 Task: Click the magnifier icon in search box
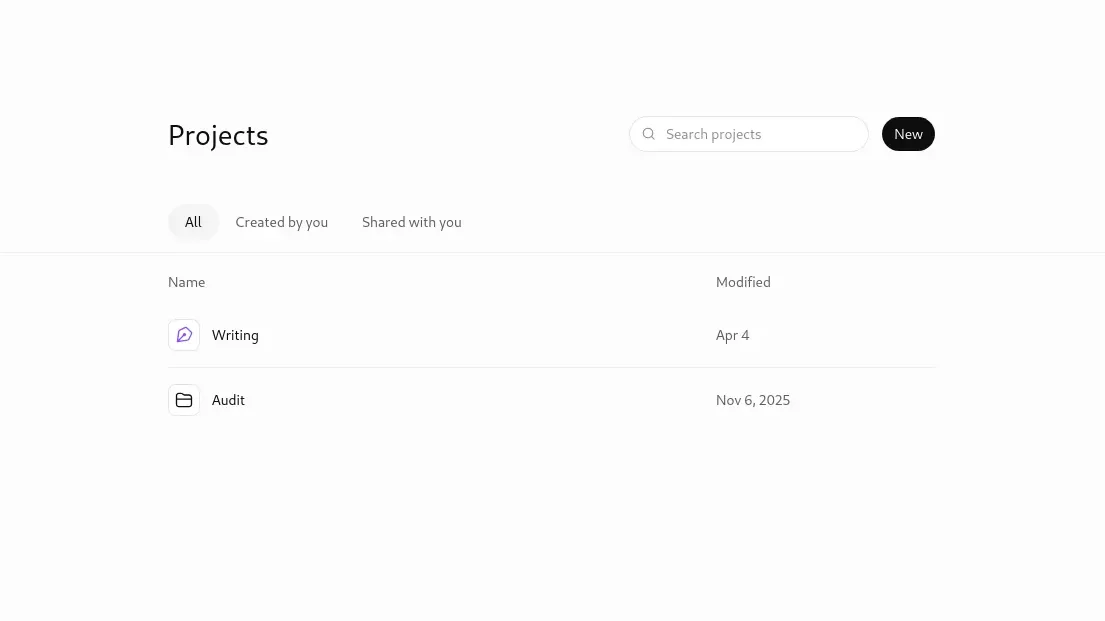point(648,134)
